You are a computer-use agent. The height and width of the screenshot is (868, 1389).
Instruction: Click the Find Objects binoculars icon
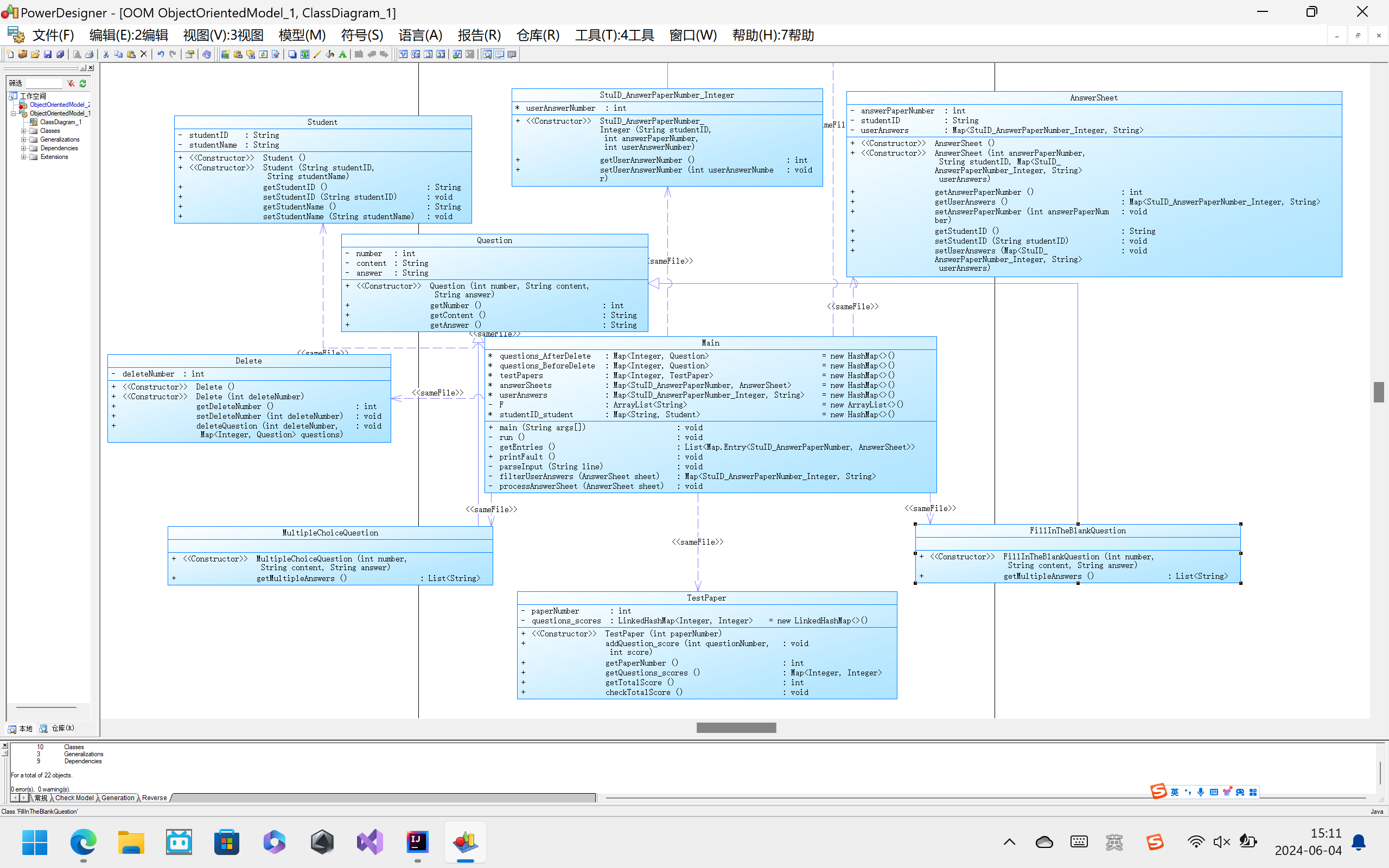(251, 55)
